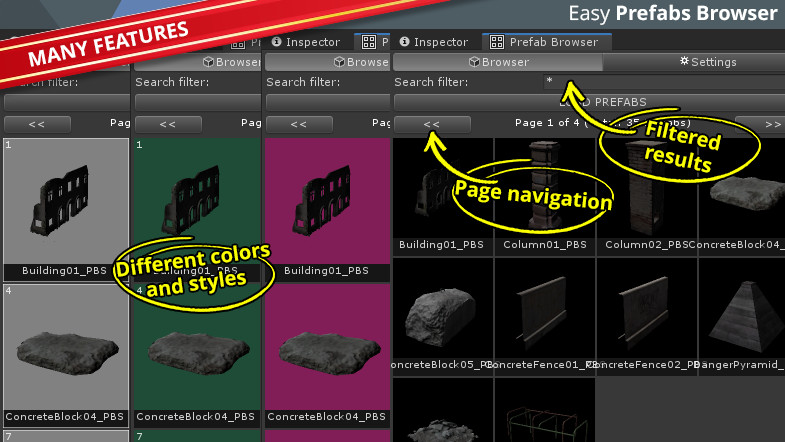Select the ConcreteFence02 prefab thumbnail

(x=647, y=309)
